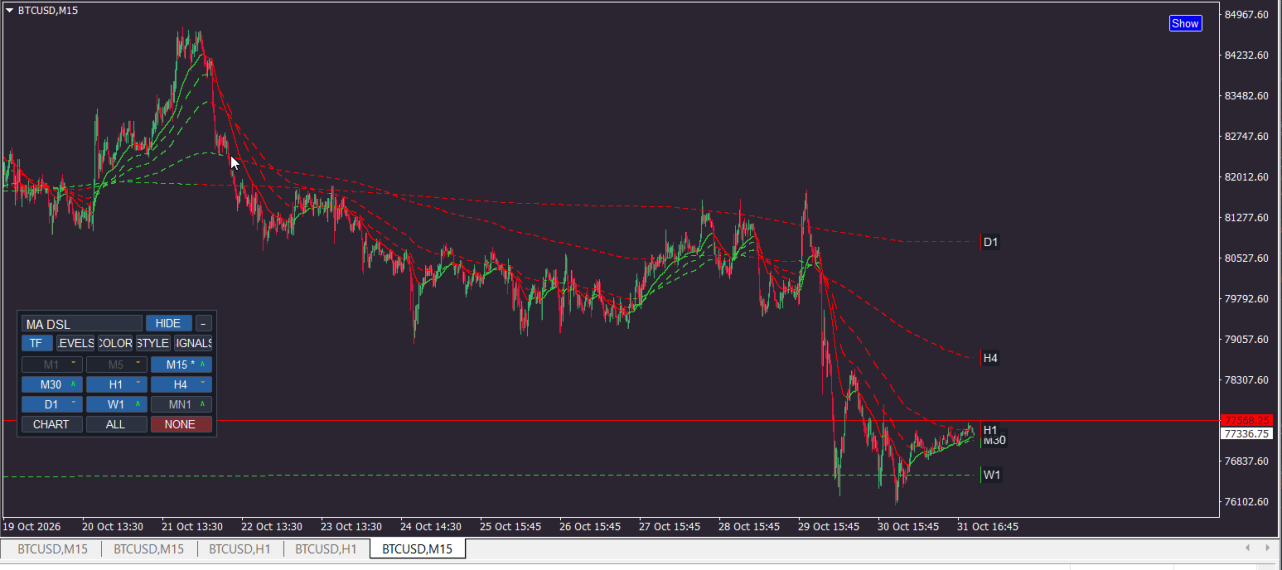Image resolution: width=1282 pixels, height=570 pixels.
Task: Toggle the M30 timeframe button
Action: click(51, 384)
